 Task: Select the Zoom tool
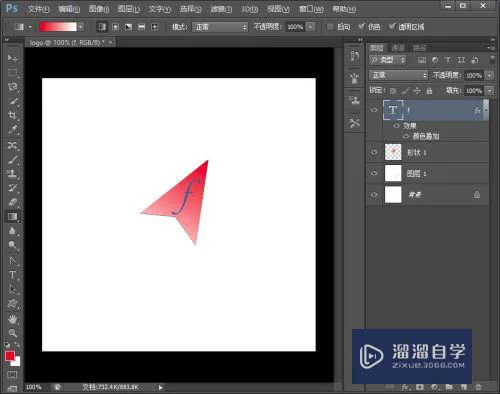point(12,333)
